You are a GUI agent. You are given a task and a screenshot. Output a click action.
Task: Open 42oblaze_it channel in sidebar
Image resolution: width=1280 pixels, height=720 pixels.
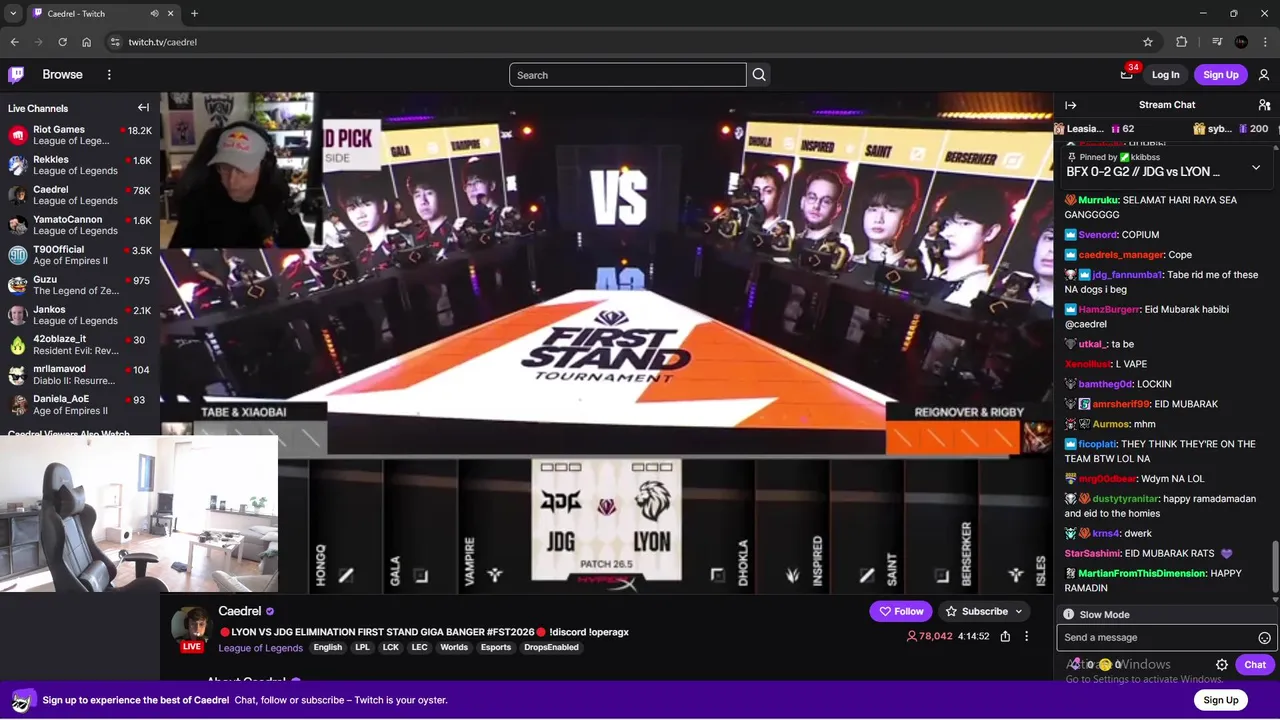(x=80, y=345)
